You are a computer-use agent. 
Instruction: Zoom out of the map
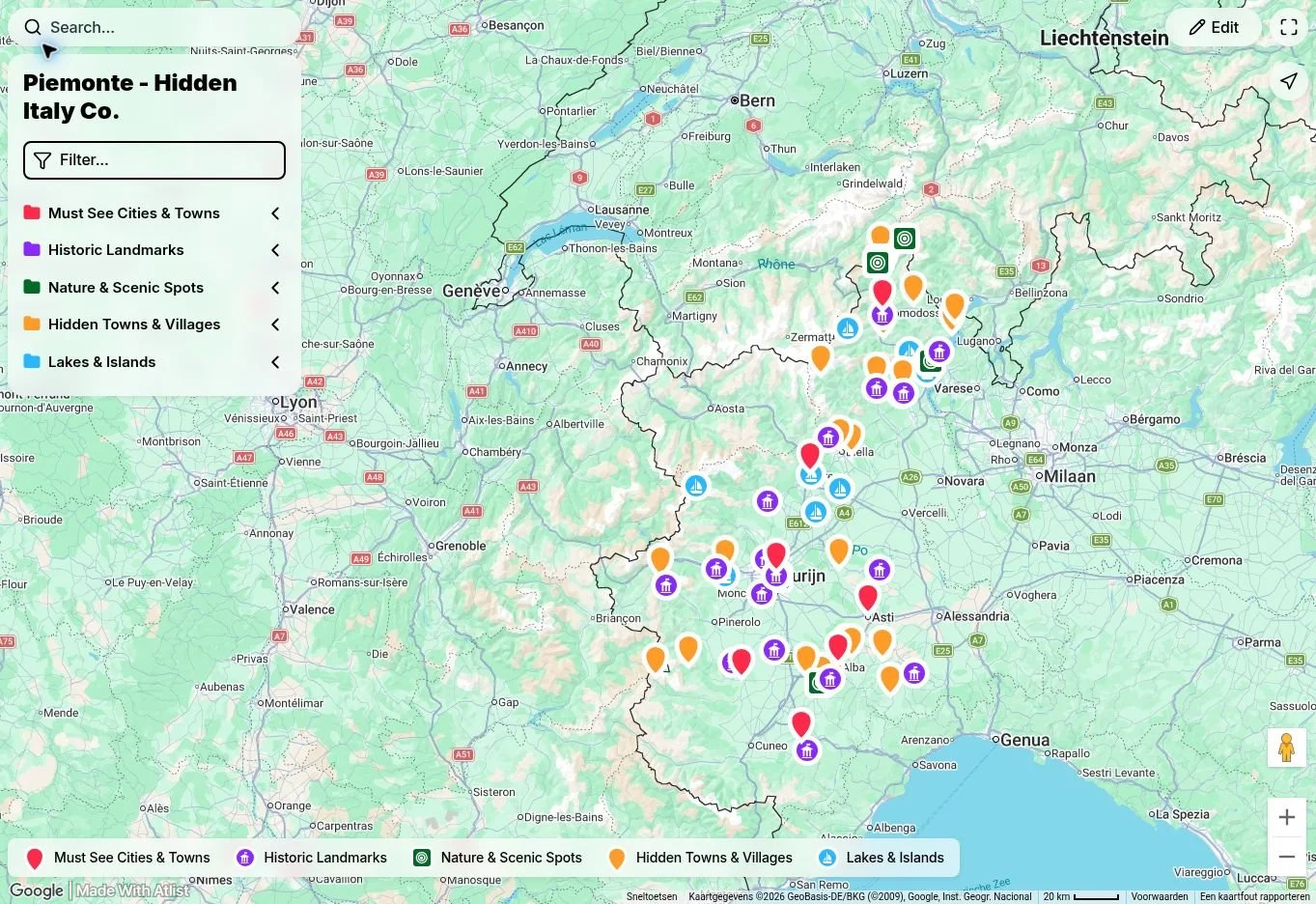pos(1286,857)
